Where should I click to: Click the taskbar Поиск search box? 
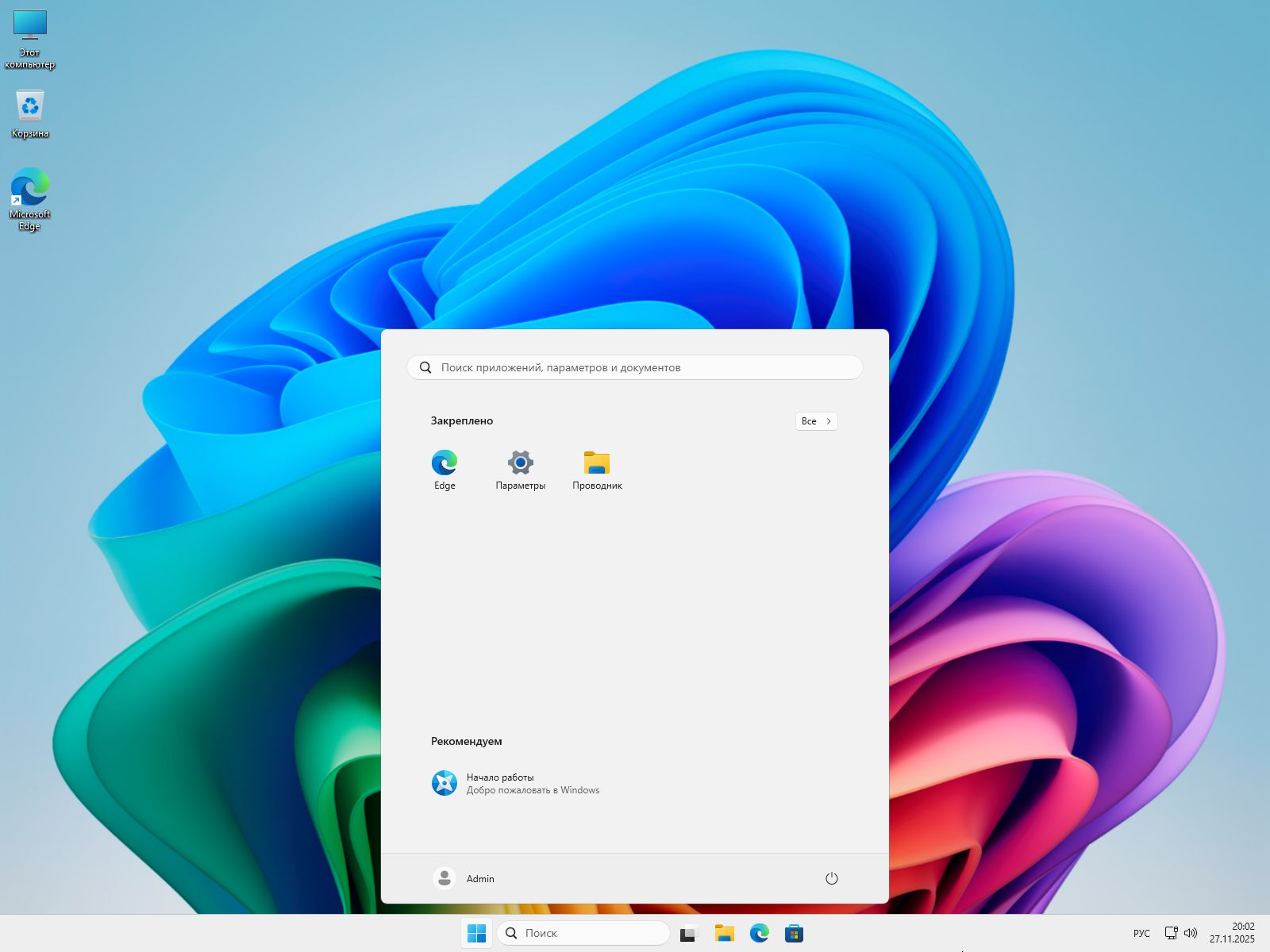click(x=583, y=933)
